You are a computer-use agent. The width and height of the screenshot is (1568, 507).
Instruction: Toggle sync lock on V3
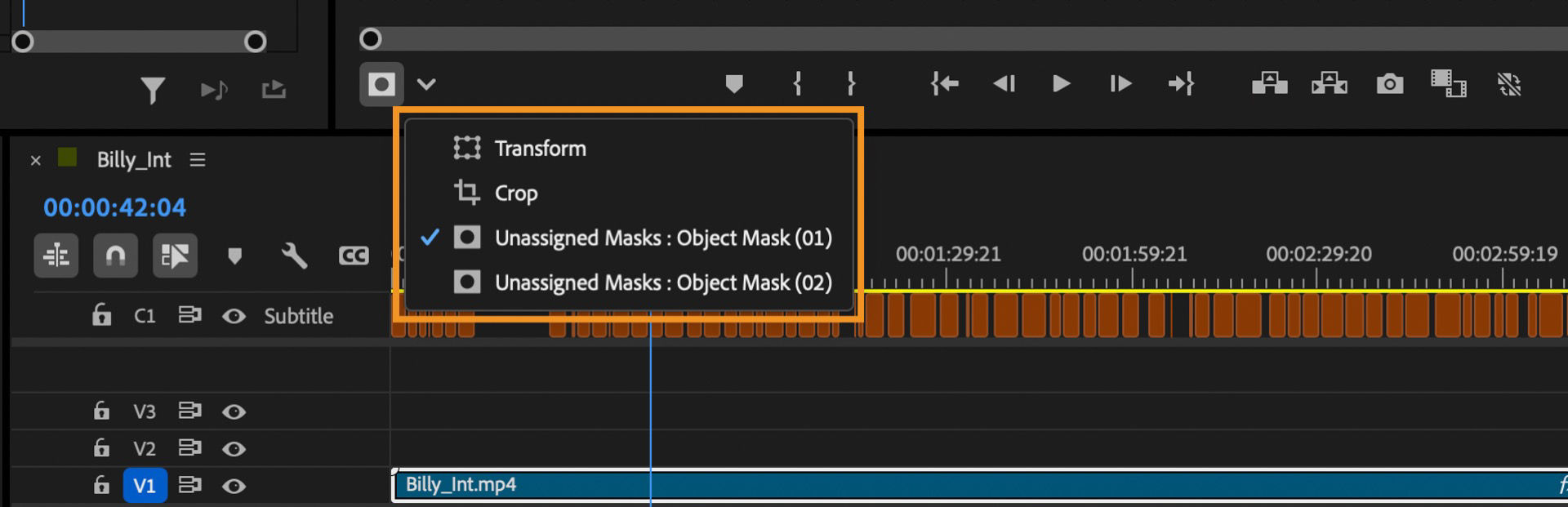pyautogui.click(x=189, y=411)
